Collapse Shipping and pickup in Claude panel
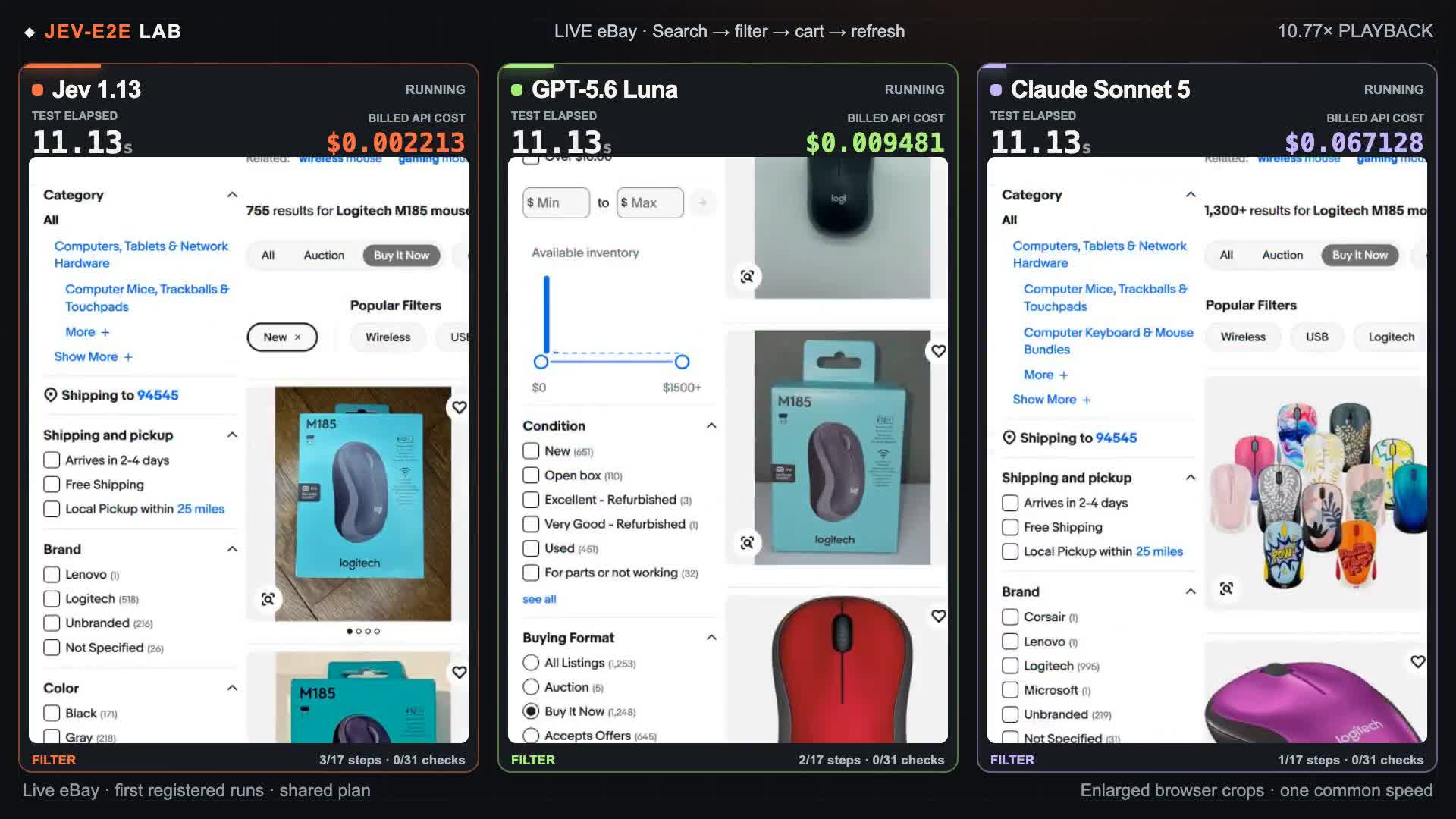 (x=1191, y=477)
